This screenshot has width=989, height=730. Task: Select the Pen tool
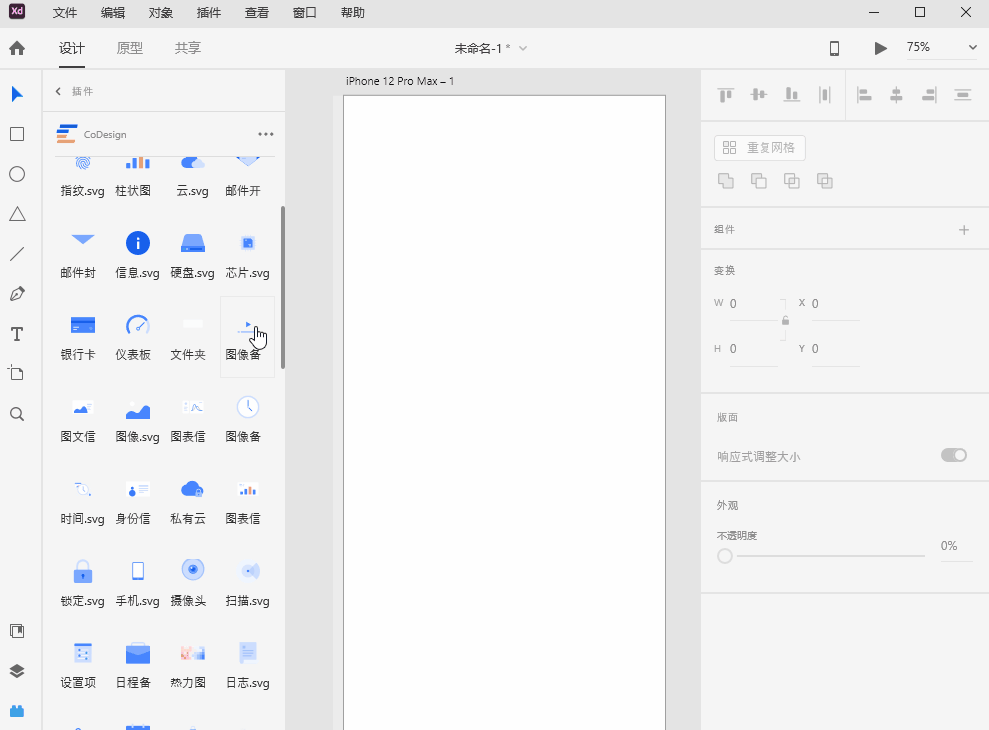pyautogui.click(x=17, y=294)
